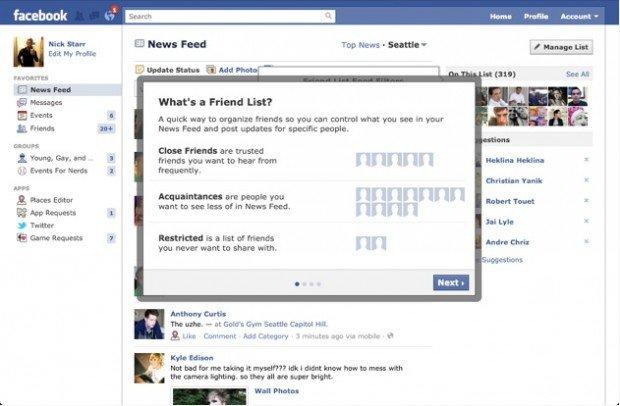Click the Next button in dialog

pos(451,283)
